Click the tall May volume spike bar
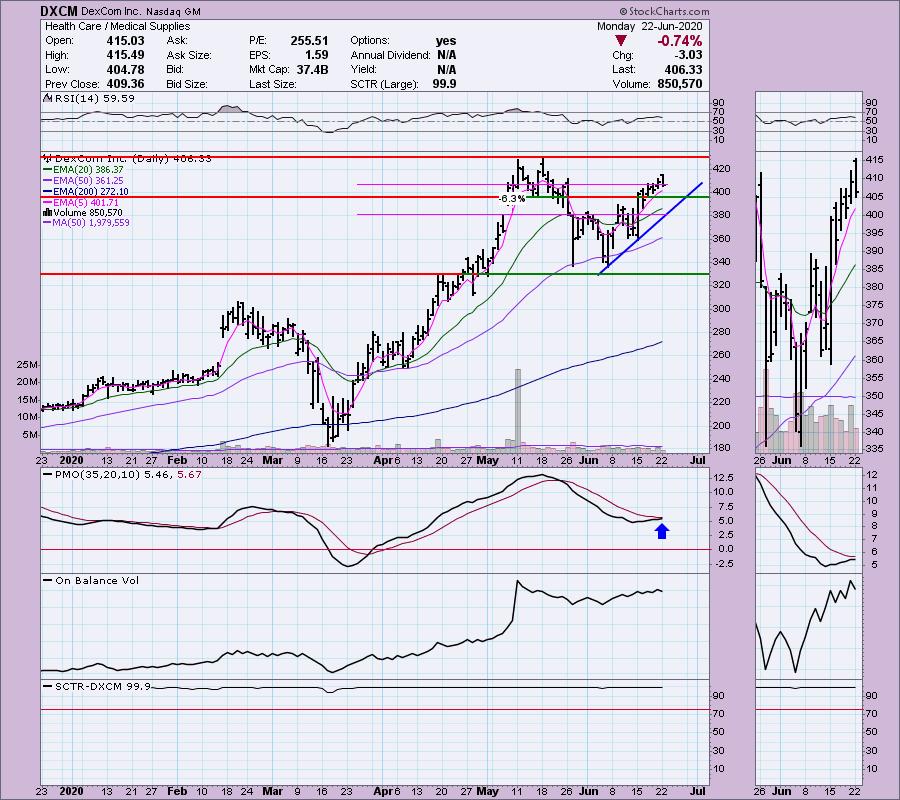900x800 pixels. click(518, 409)
